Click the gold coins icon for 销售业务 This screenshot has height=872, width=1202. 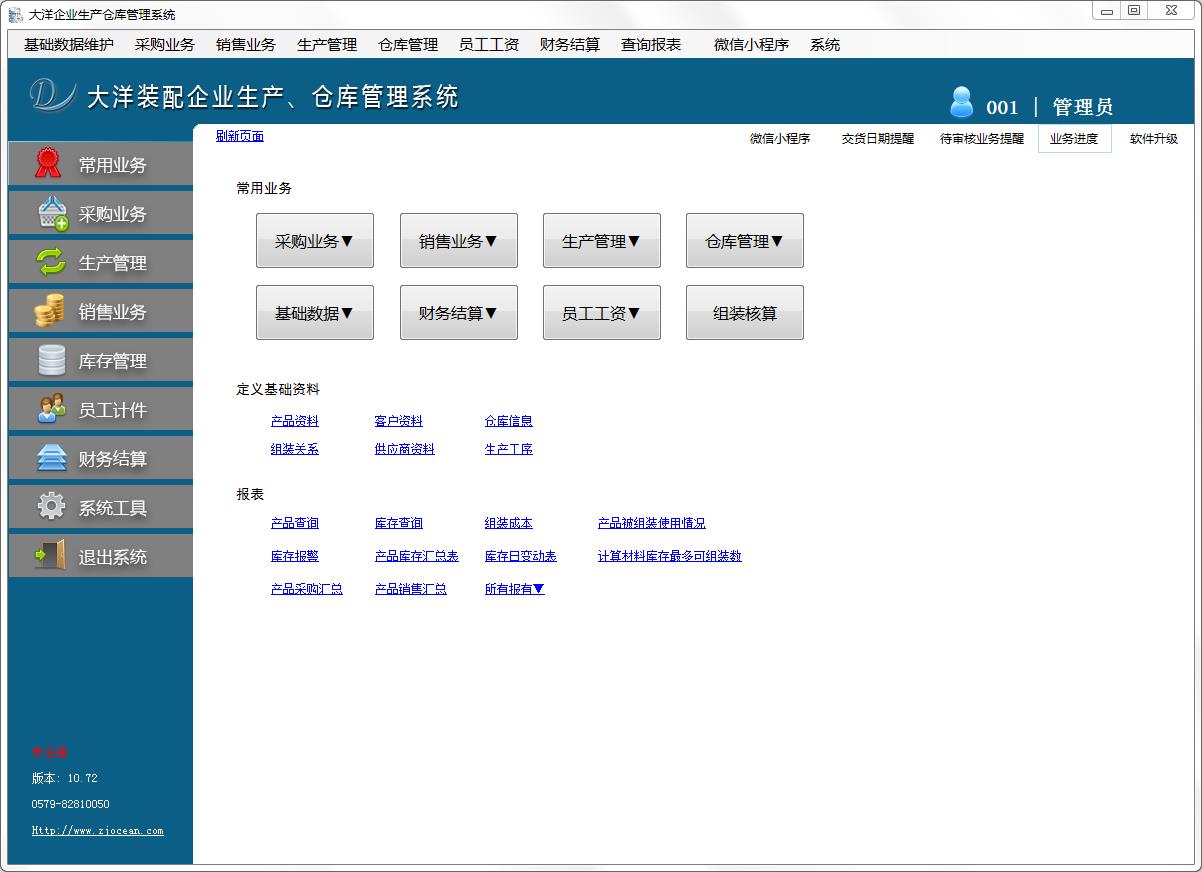click(50, 311)
